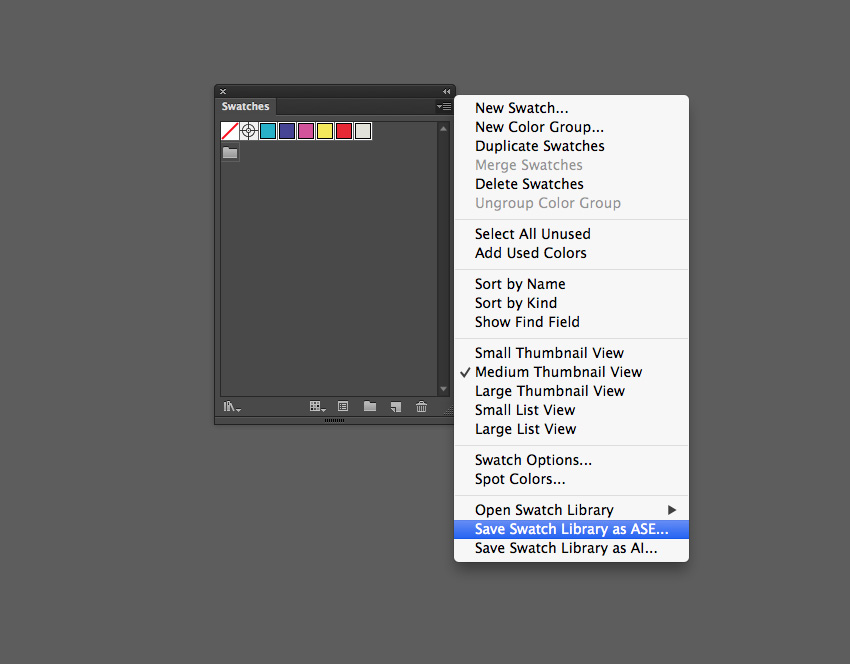Viewport: 850px width, 664px height.
Task: Expand Open Swatch Library submenu
Action: click(x=571, y=510)
